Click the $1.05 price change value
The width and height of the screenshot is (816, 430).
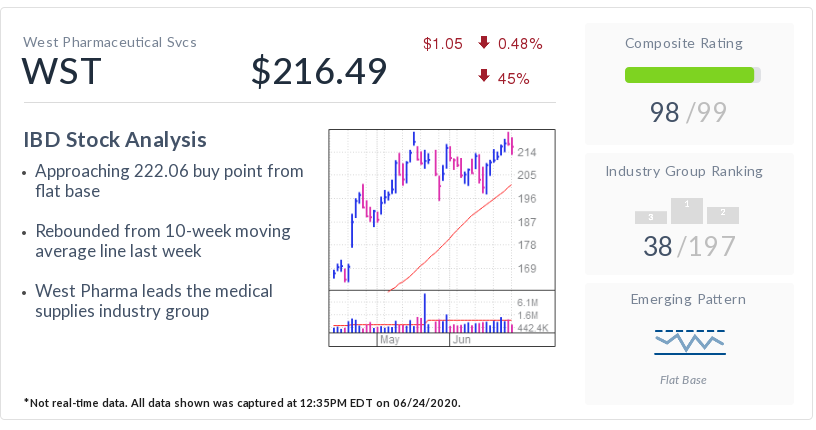click(x=442, y=43)
